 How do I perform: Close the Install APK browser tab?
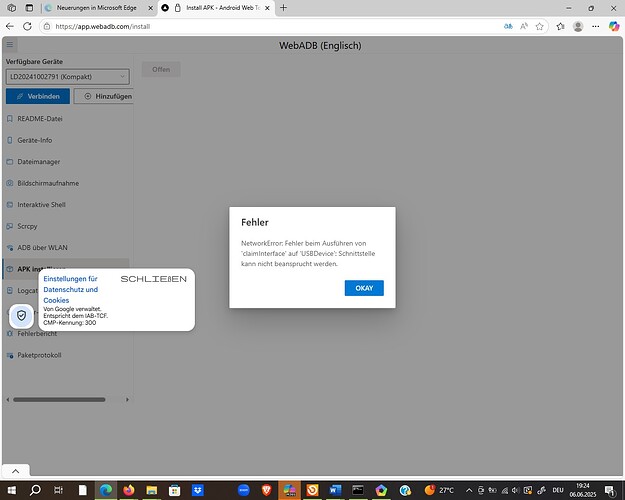(267, 8)
